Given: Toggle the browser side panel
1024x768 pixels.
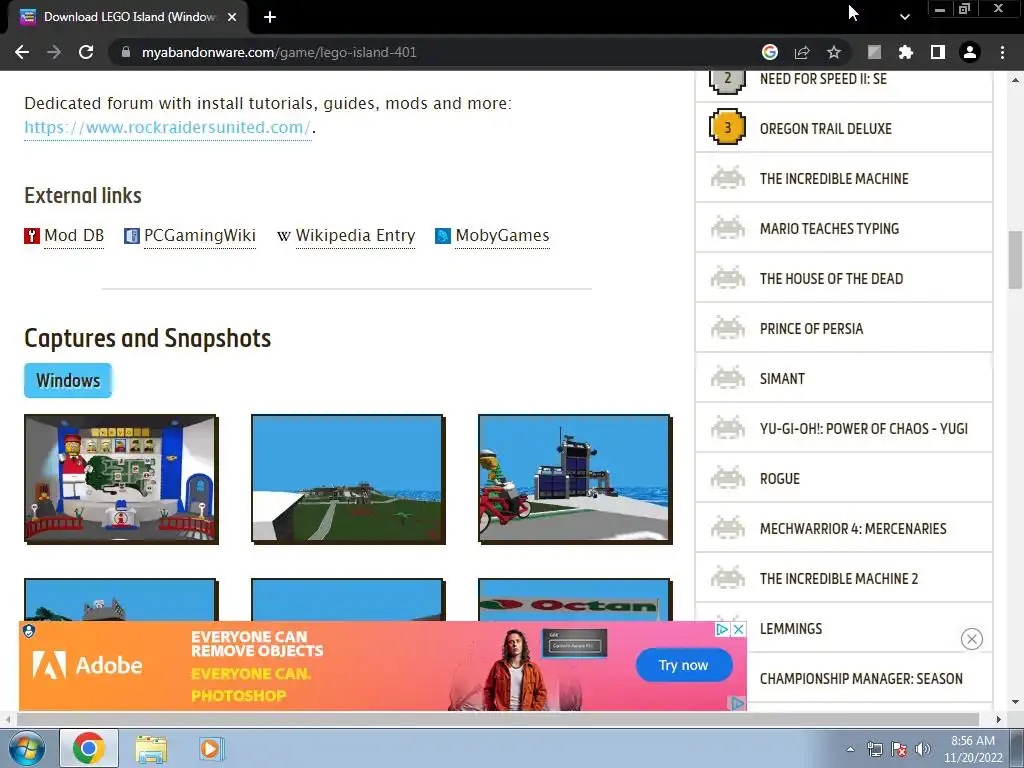Looking at the screenshot, I should [938, 52].
